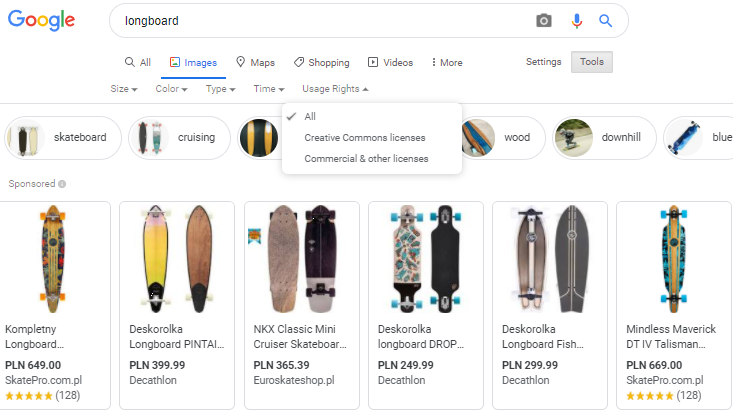Click Deskorolka longboard DROP... title
This screenshot has height=418, width=733.
[x=421, y=337]
